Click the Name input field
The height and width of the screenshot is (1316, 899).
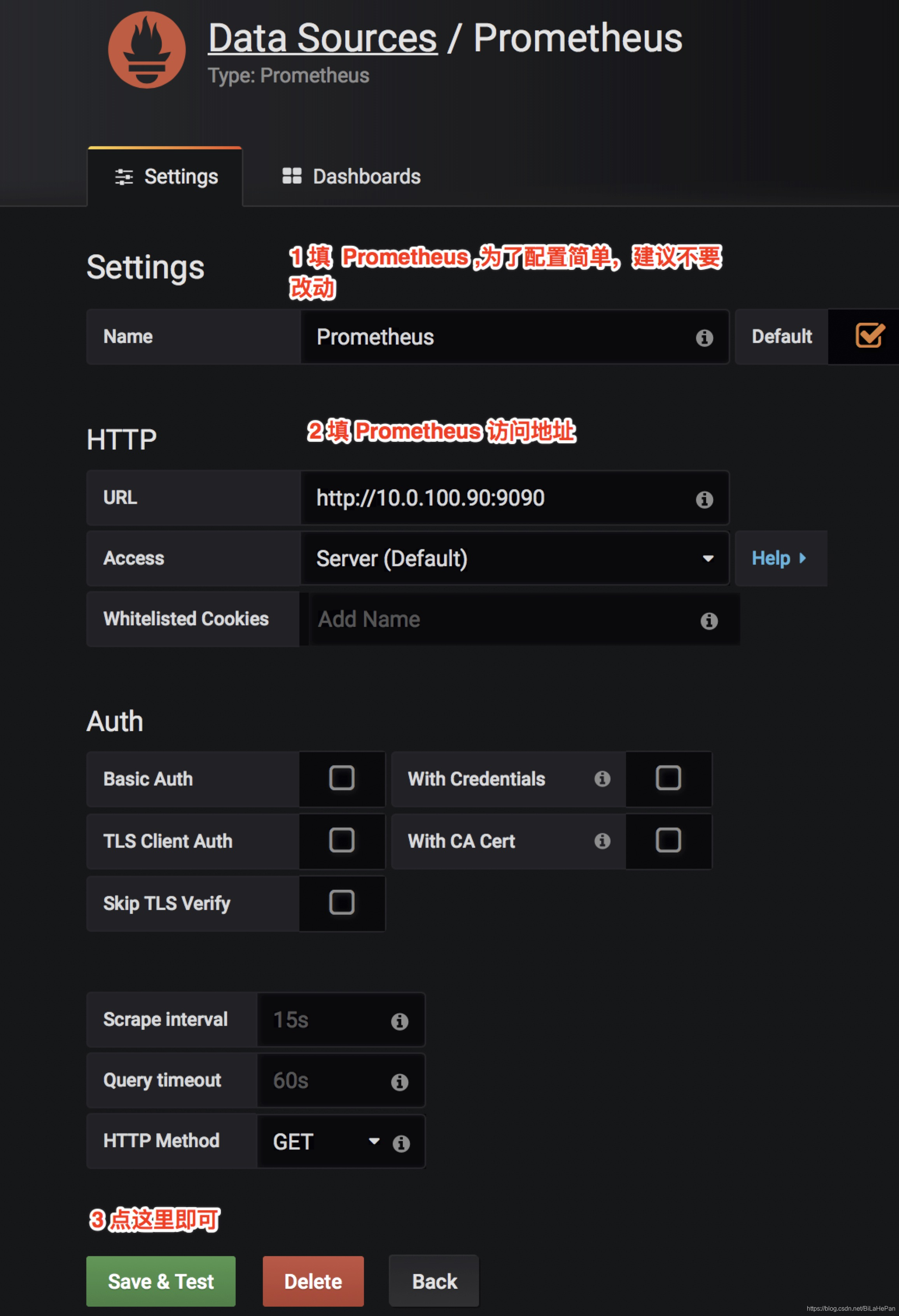point(514,337)
